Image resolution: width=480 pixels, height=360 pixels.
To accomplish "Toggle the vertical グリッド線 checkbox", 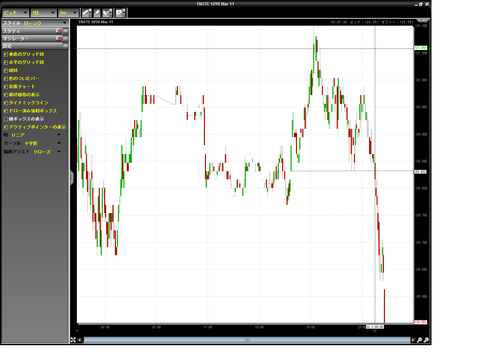I will pyautogui.click(x=6, y=54).
